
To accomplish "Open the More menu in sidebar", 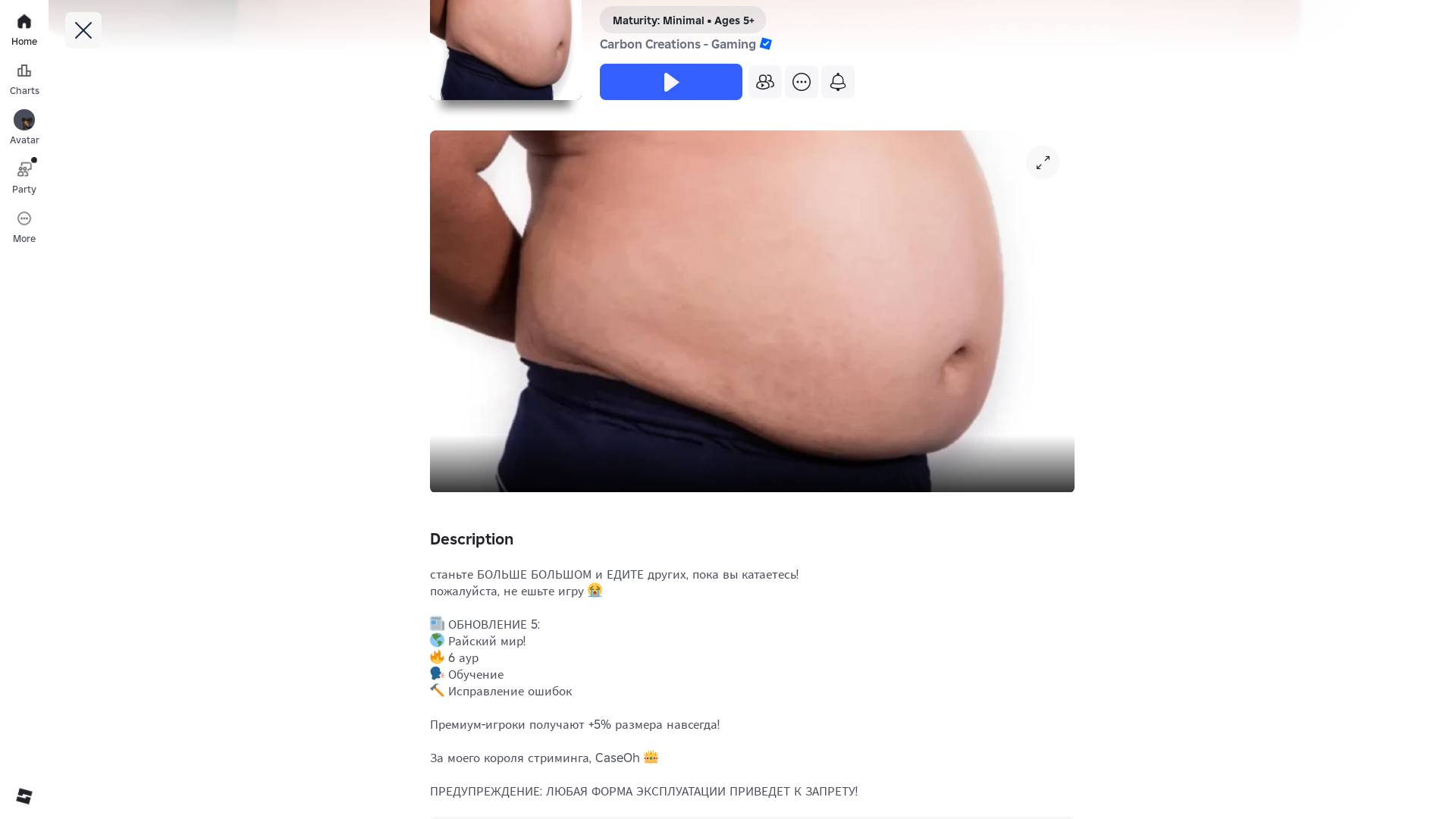I will tap(24, 227).
